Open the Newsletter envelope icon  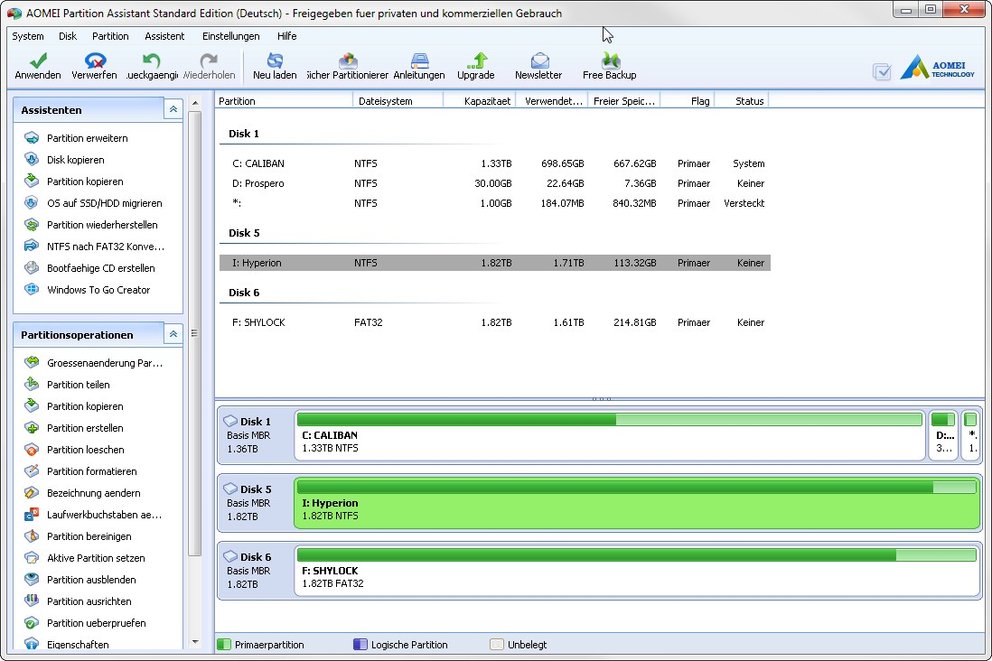(x=539, y=61)
